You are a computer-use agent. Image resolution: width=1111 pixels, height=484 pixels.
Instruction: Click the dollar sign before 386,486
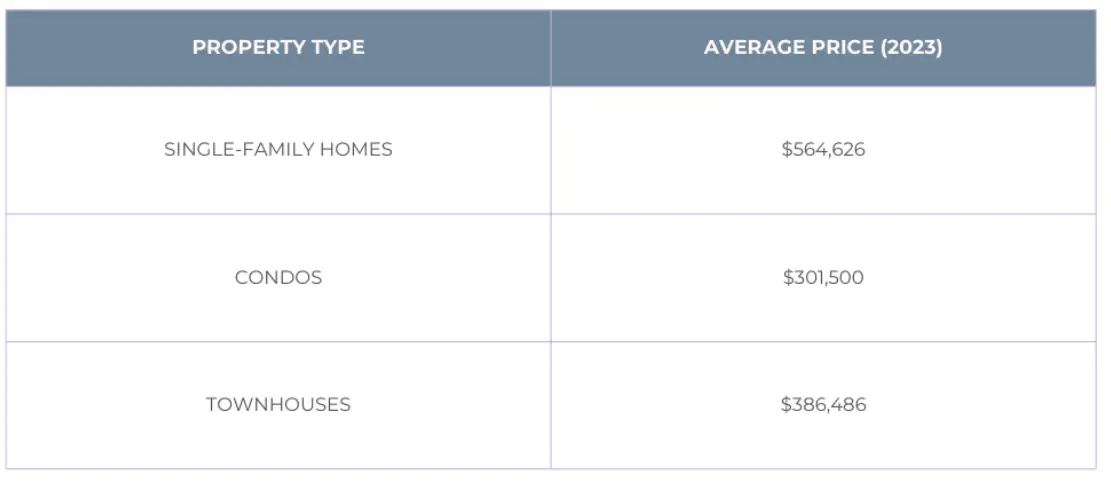point(786,405)
